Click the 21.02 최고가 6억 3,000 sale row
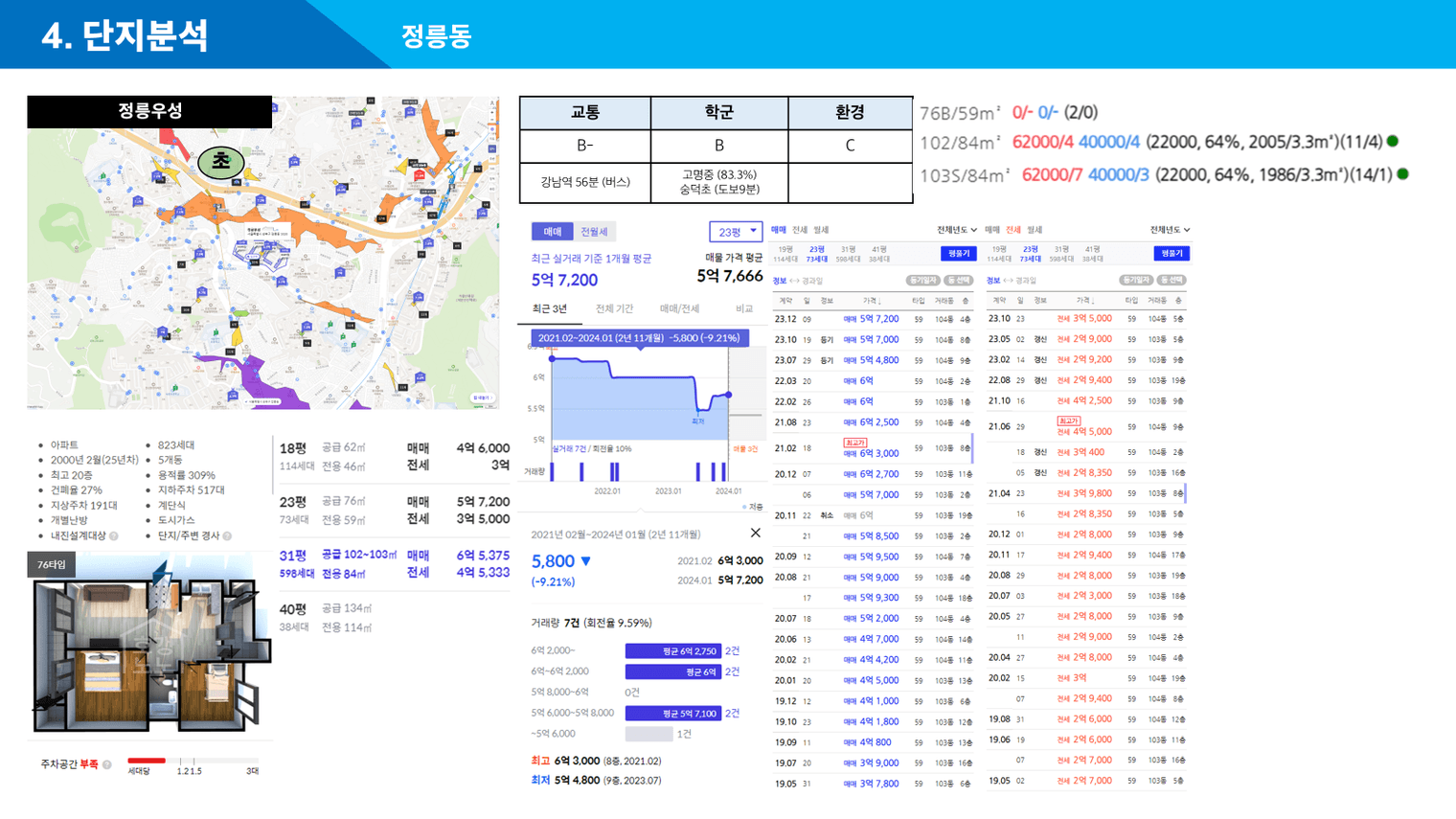 (x=873, y=447)
